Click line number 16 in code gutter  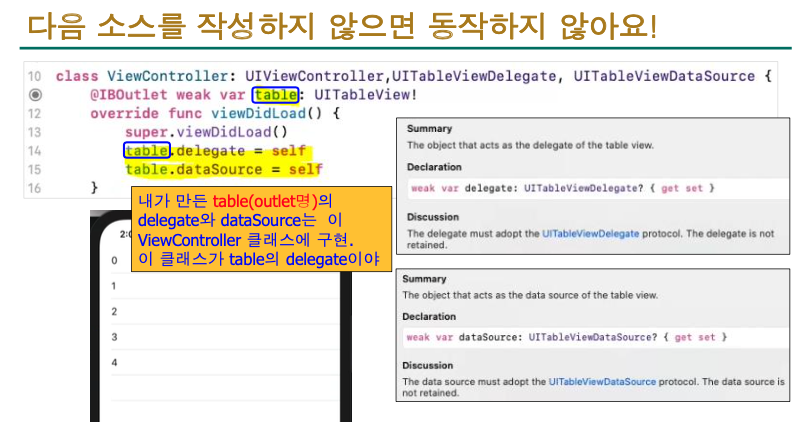coord(34,188)
